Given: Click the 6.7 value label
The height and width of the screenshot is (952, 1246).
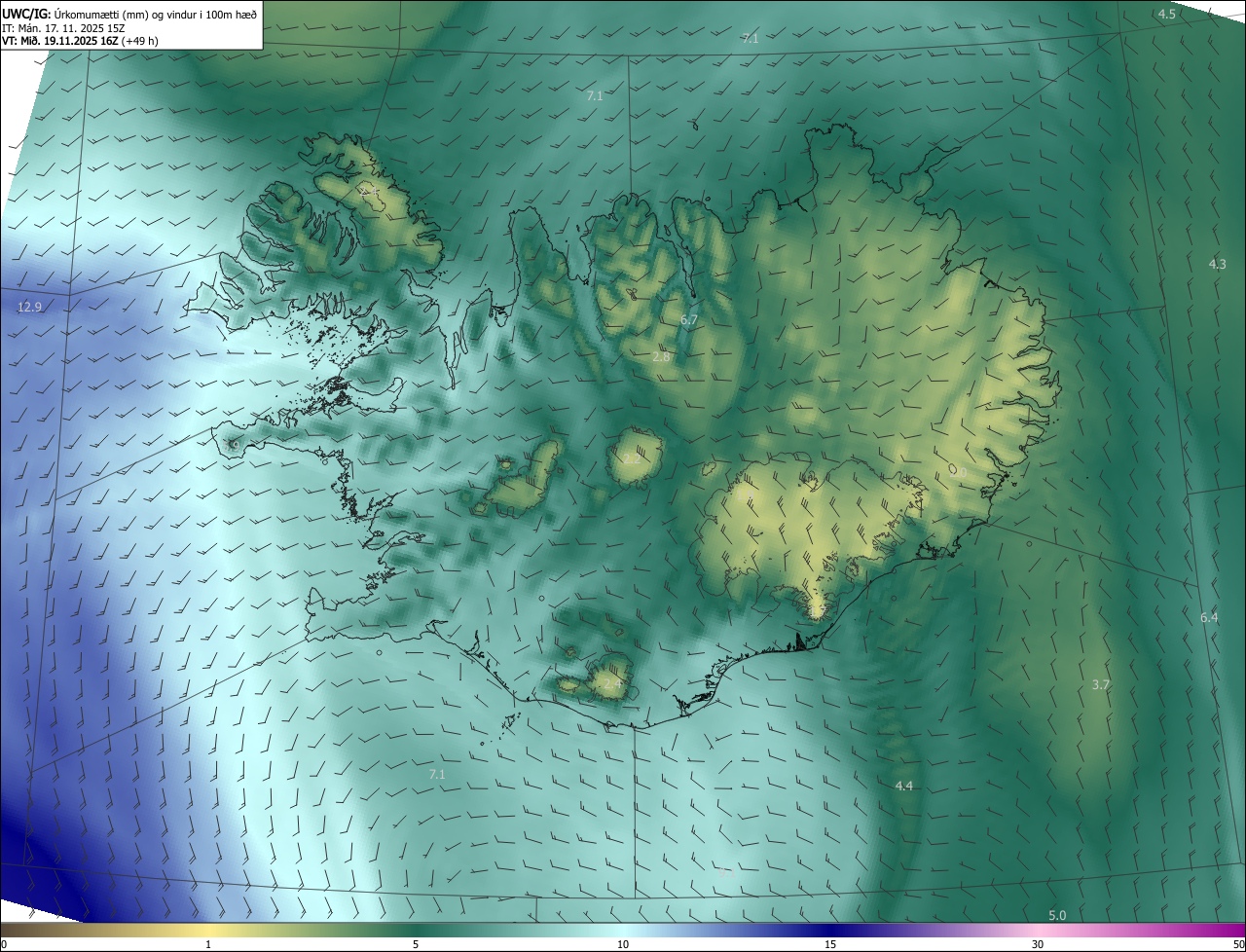Looking at the screenshot, I should tap(689, 320).
